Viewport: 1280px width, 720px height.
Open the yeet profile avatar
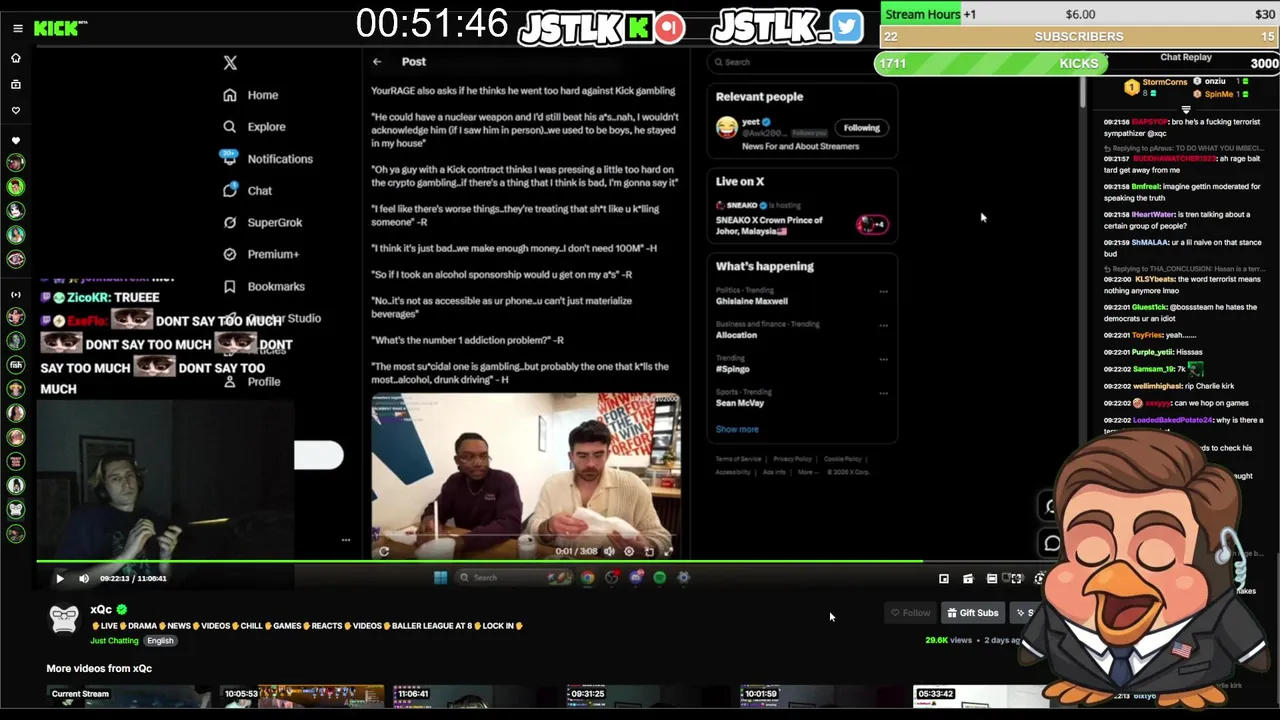tap(727, 127)
